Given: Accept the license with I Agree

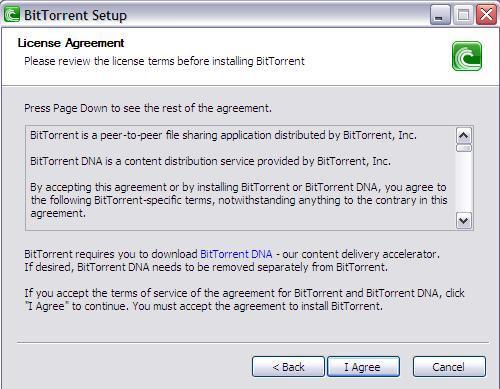Looking at the screenshot, I should pyautogui.click(x=363, y=367).
